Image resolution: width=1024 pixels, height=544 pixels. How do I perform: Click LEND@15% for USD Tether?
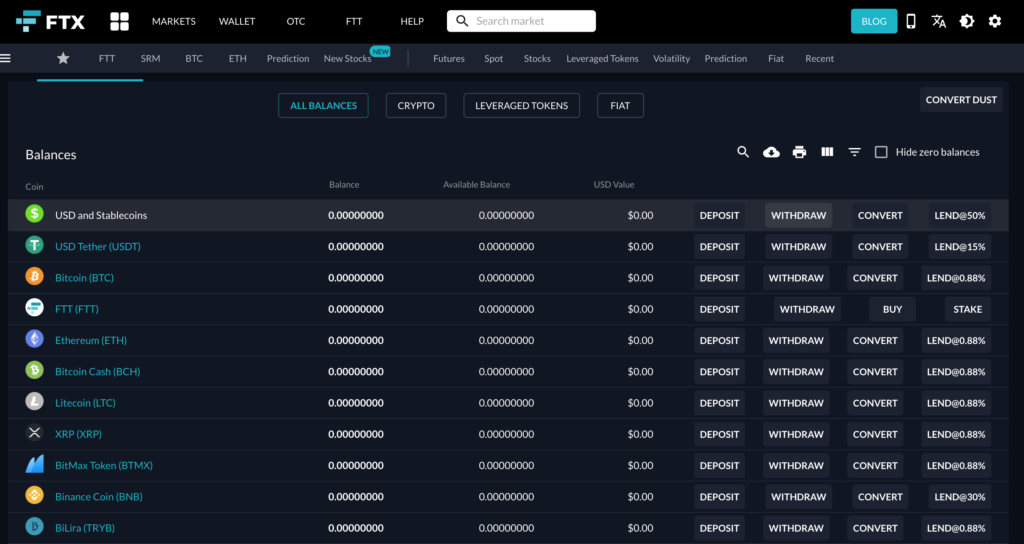(960, 246)
